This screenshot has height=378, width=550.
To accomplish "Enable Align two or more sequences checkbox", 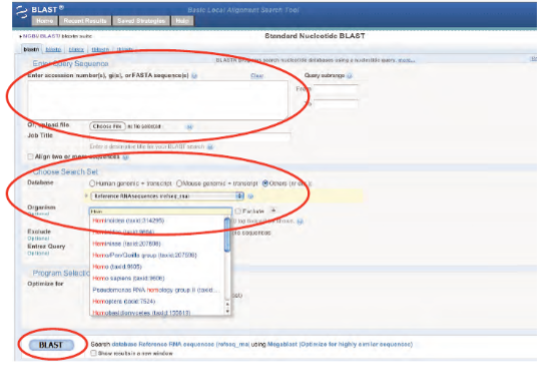I will point(30,156).
